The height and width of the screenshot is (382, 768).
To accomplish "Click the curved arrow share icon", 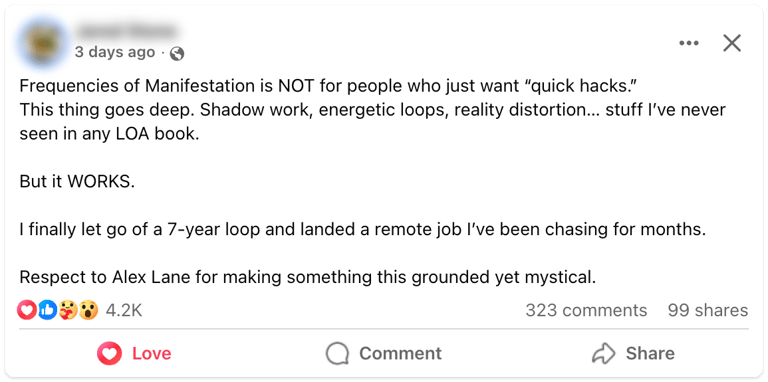I will coord(603,353).
